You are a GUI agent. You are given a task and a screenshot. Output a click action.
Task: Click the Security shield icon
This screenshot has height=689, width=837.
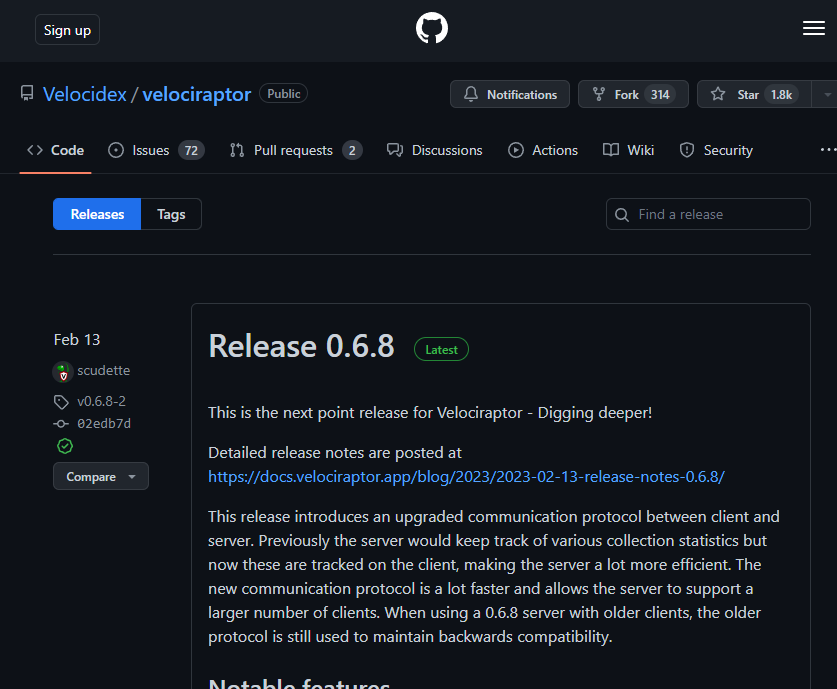(687, 150)
